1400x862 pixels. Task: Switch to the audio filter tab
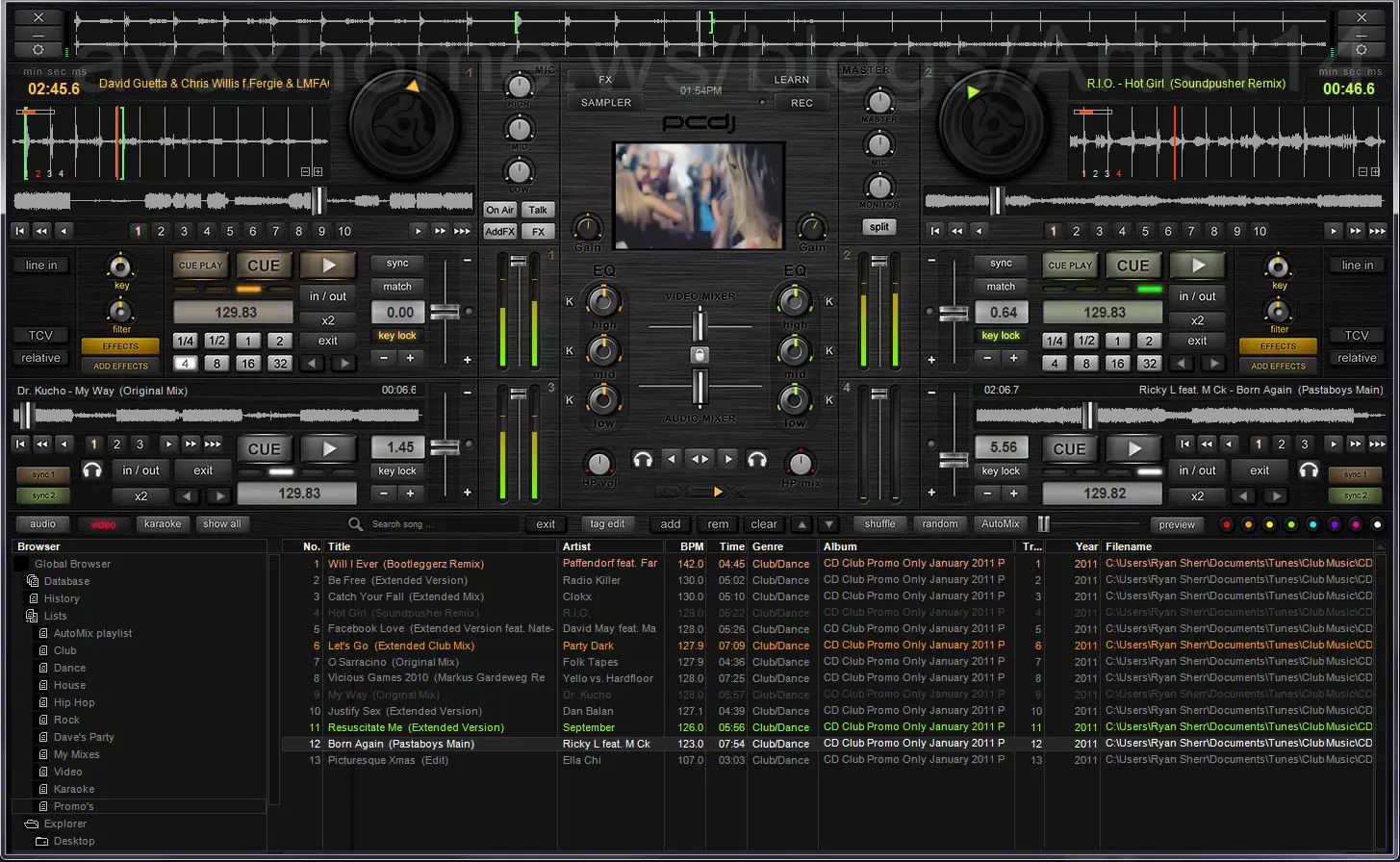pyautogui.click(x=42, y=524)
